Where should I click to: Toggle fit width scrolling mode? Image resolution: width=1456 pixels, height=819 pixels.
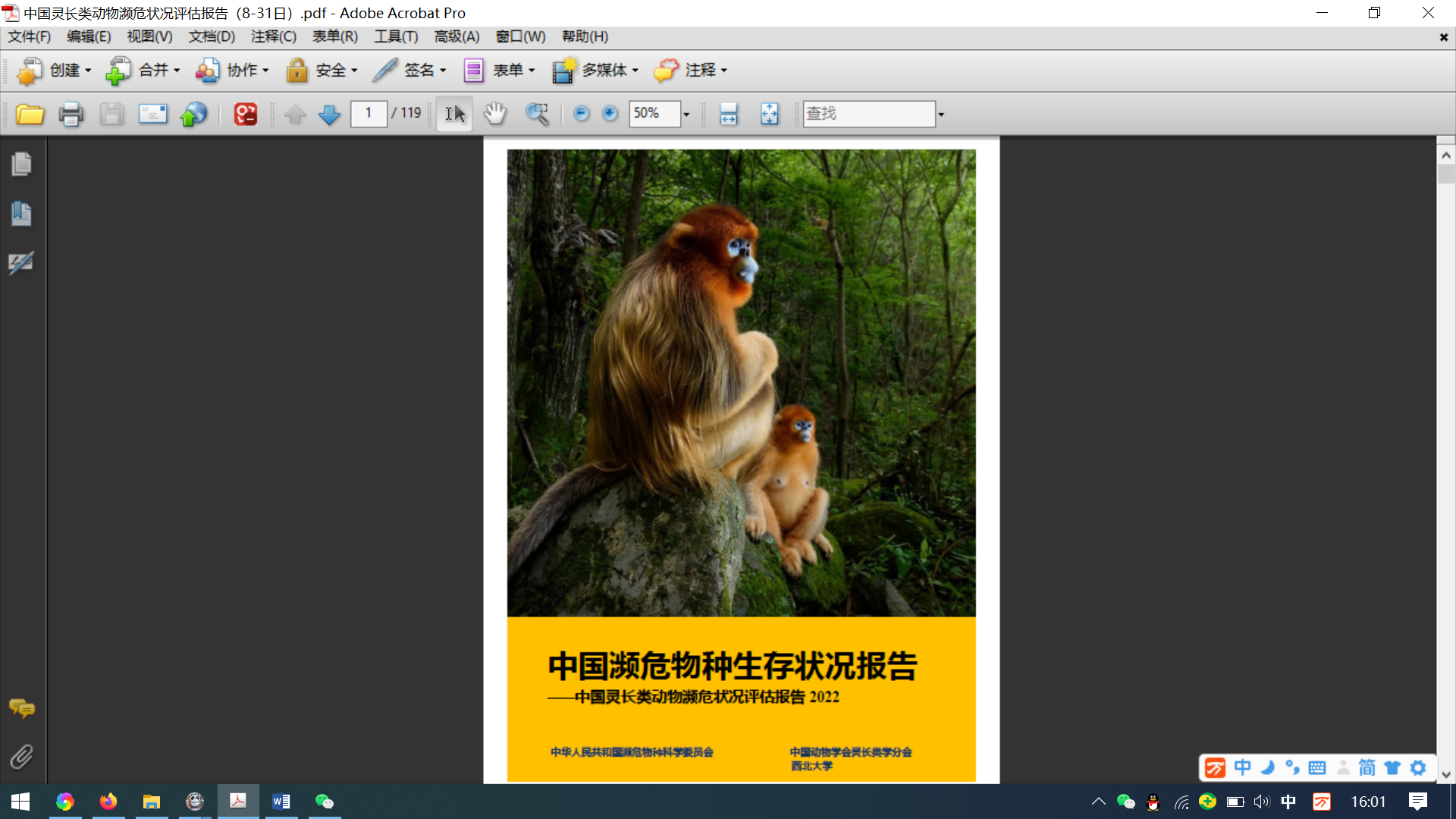coord(728,114)
